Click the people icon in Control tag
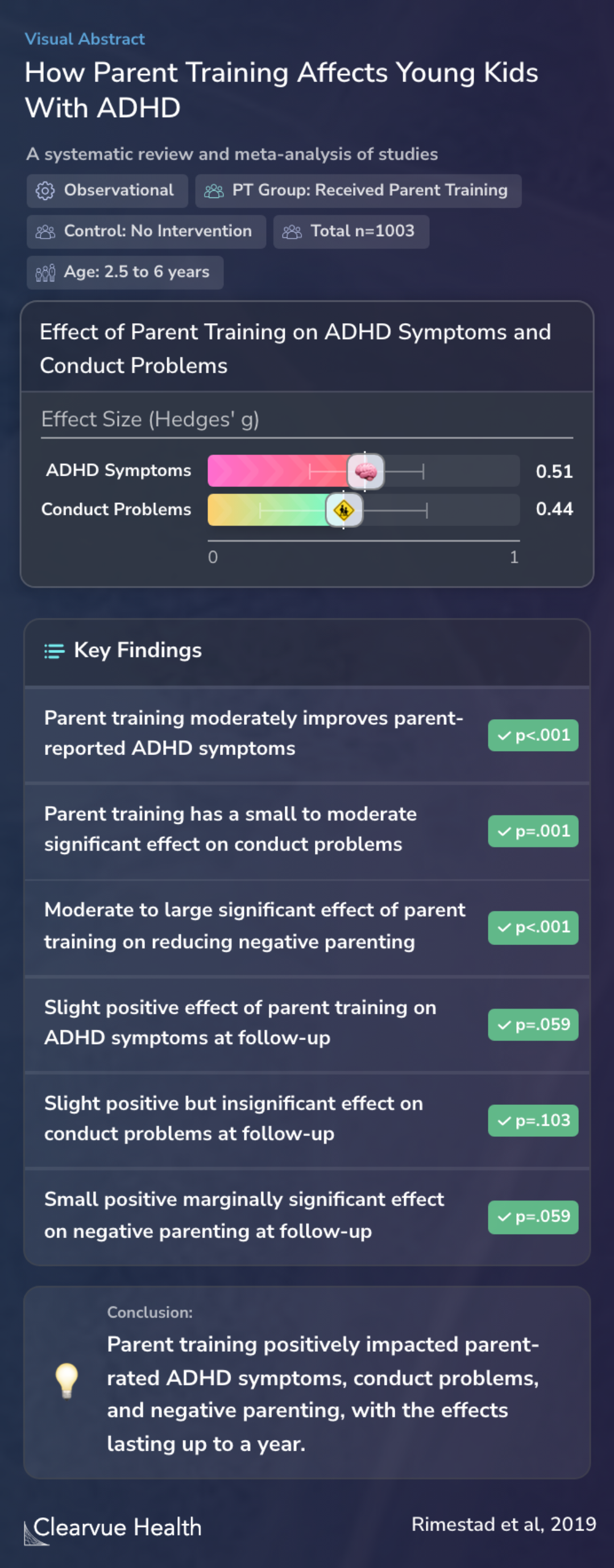Image resolution: width=614 pixels, height=1568 pixels. pyautogui.click(x=45, y=232)
